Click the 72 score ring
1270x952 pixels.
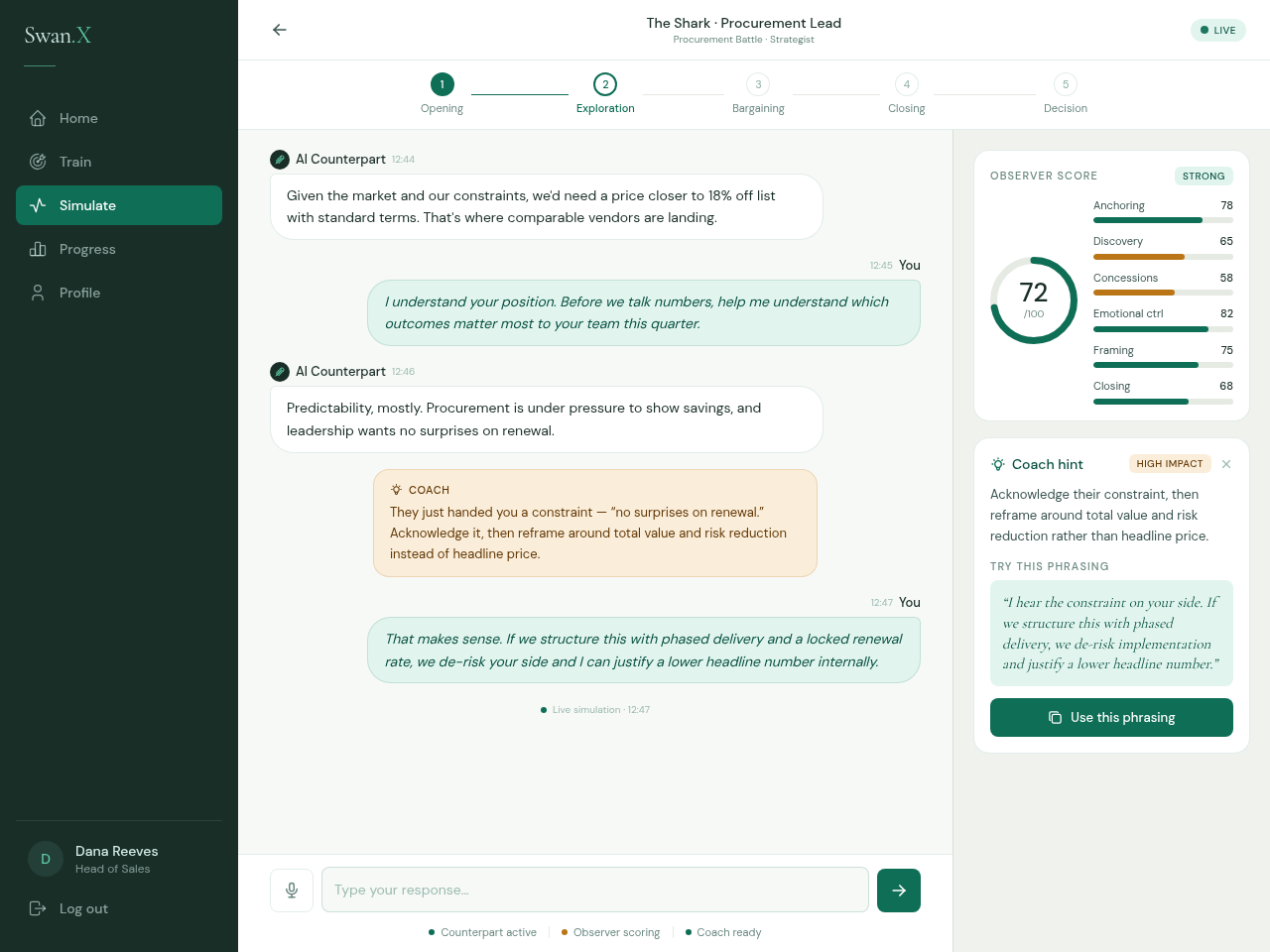tap(1034, 300)
